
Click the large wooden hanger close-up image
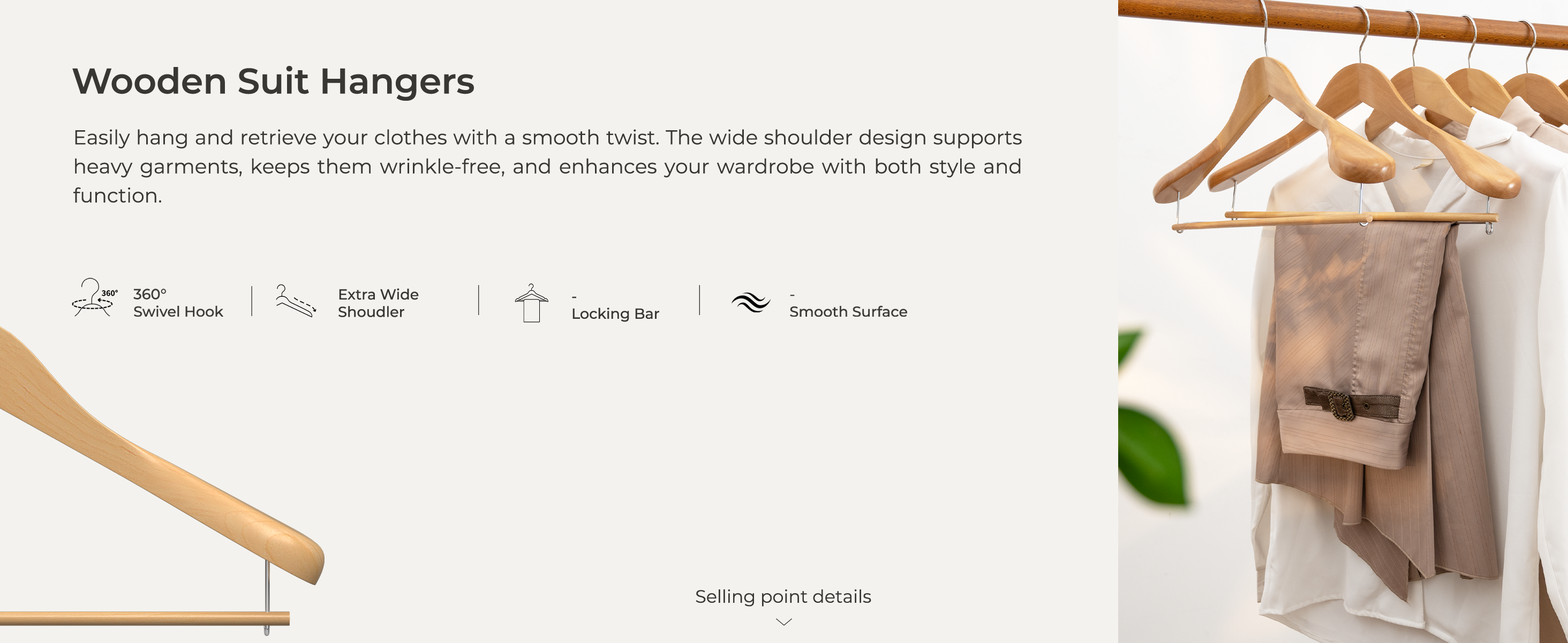click(152, 463)
